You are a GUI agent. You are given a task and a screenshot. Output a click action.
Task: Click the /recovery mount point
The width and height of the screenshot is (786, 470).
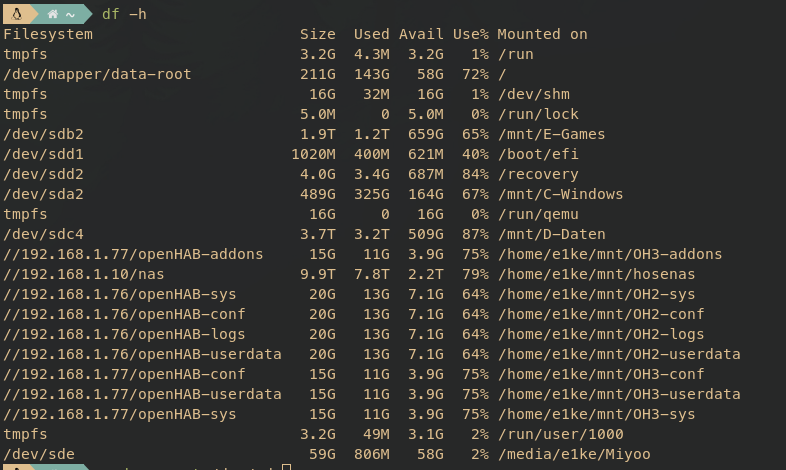537,174
